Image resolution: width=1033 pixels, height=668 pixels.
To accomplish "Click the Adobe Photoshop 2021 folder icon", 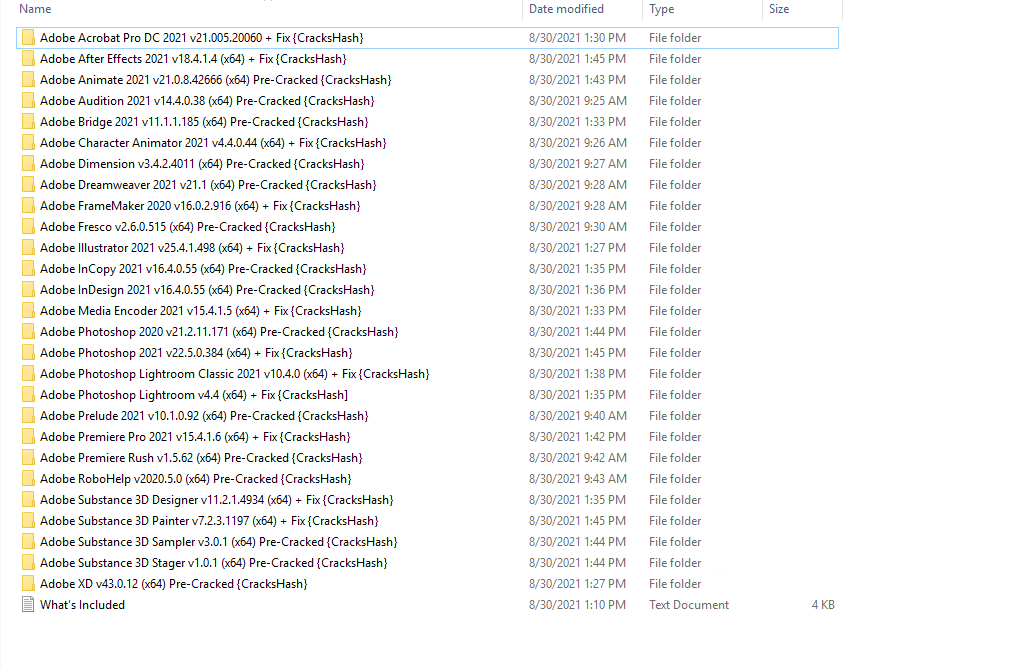I will 28,353.
